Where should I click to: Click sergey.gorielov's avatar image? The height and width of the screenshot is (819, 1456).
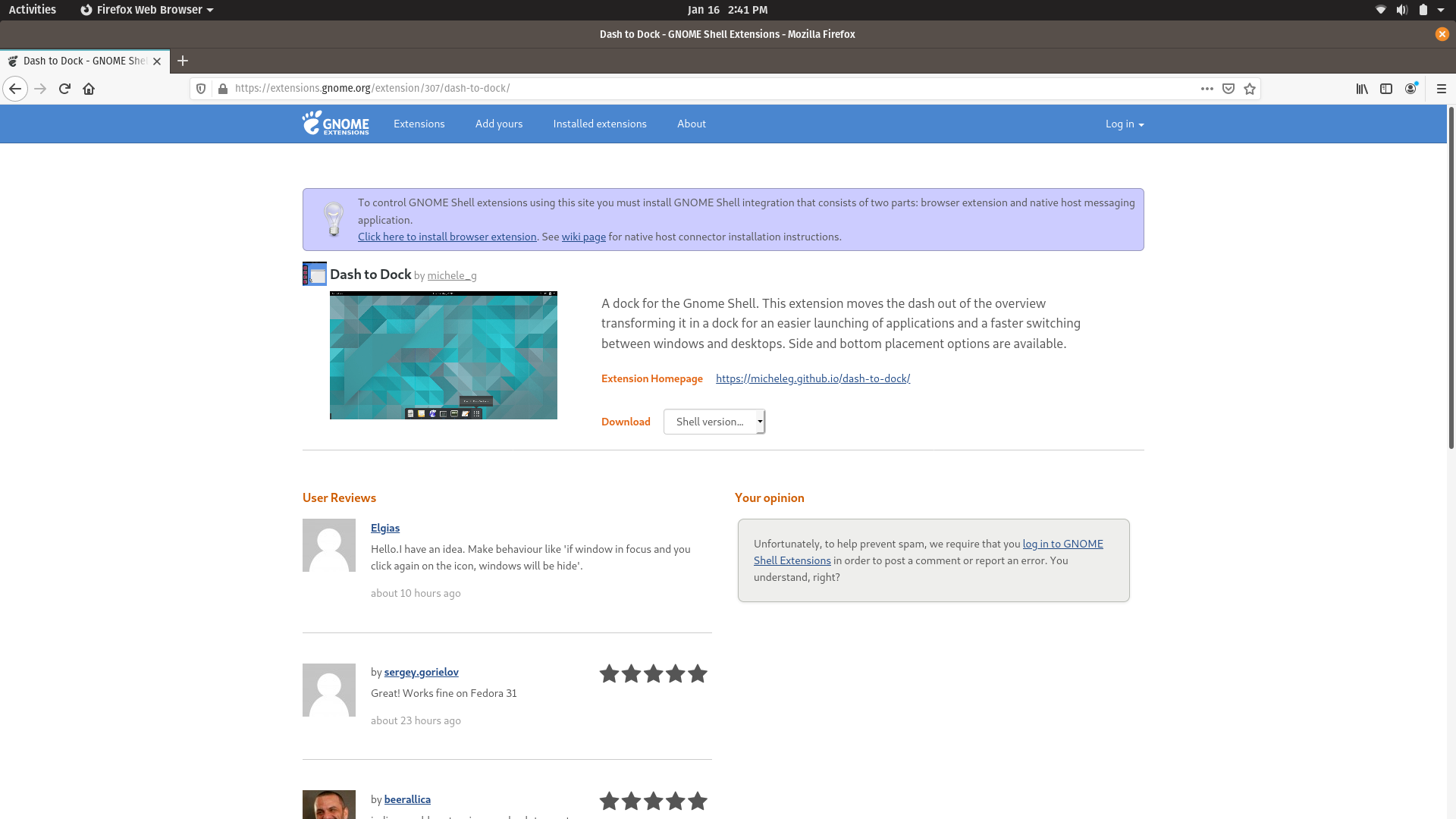click(x=329, y=690)
